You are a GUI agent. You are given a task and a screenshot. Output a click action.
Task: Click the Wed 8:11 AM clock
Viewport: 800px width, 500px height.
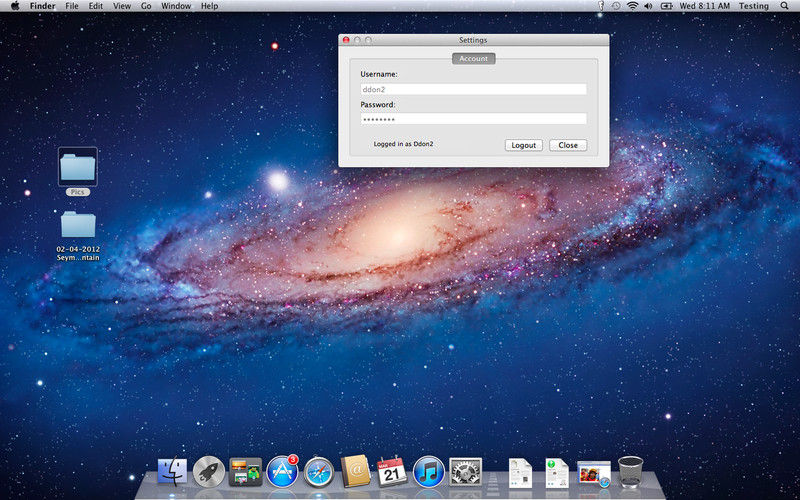[705, 6]
